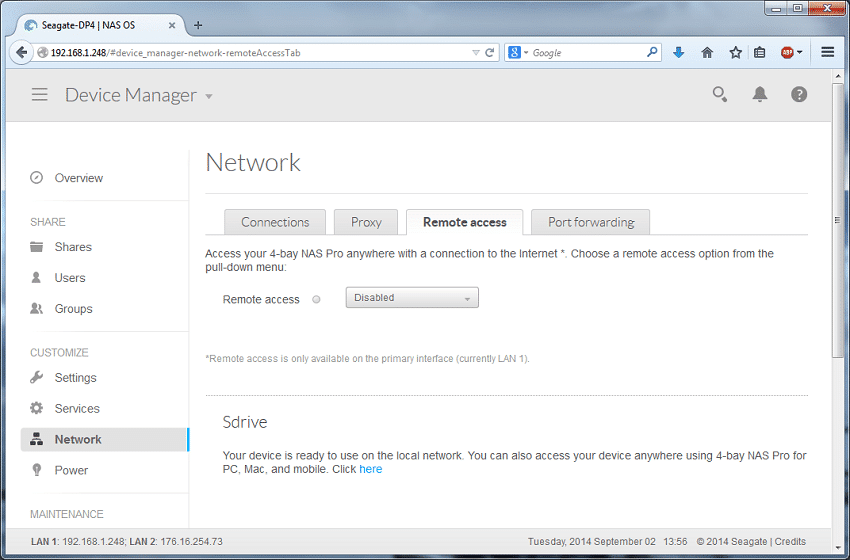850x560 pixels.
Task: Click the Services gear icon
Action: (x=36, y=408)
